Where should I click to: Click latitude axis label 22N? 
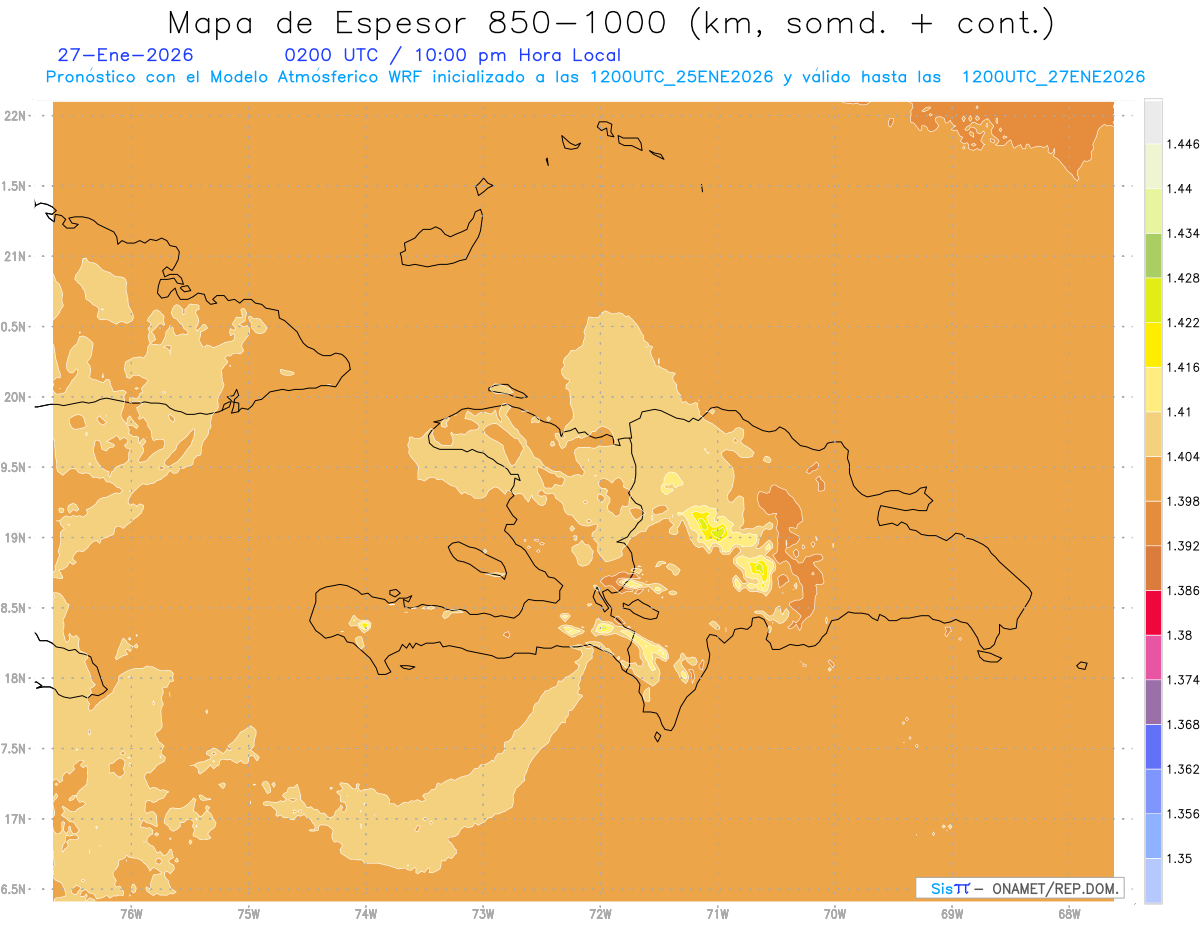pyautogui.click(x=17, y=115)
